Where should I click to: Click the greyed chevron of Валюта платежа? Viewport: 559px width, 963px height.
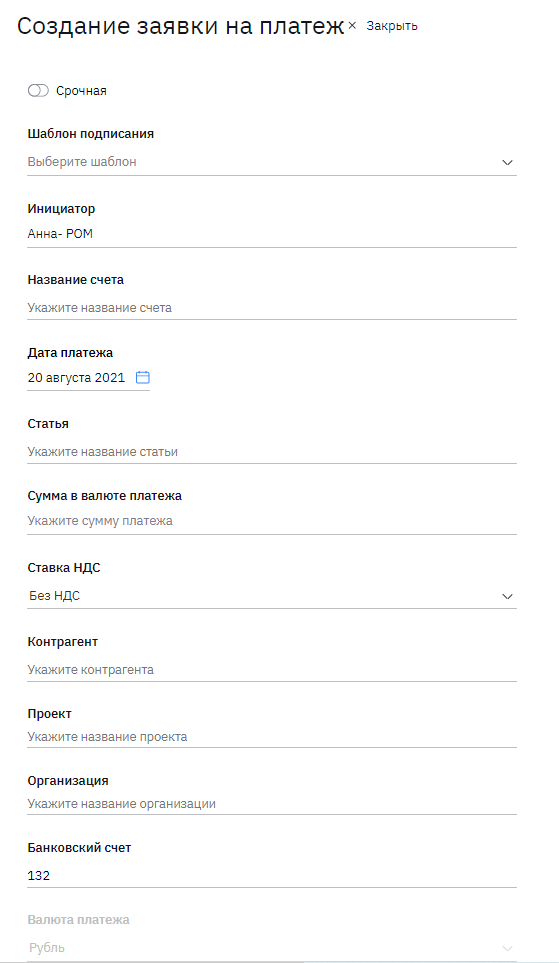point(507,948)
